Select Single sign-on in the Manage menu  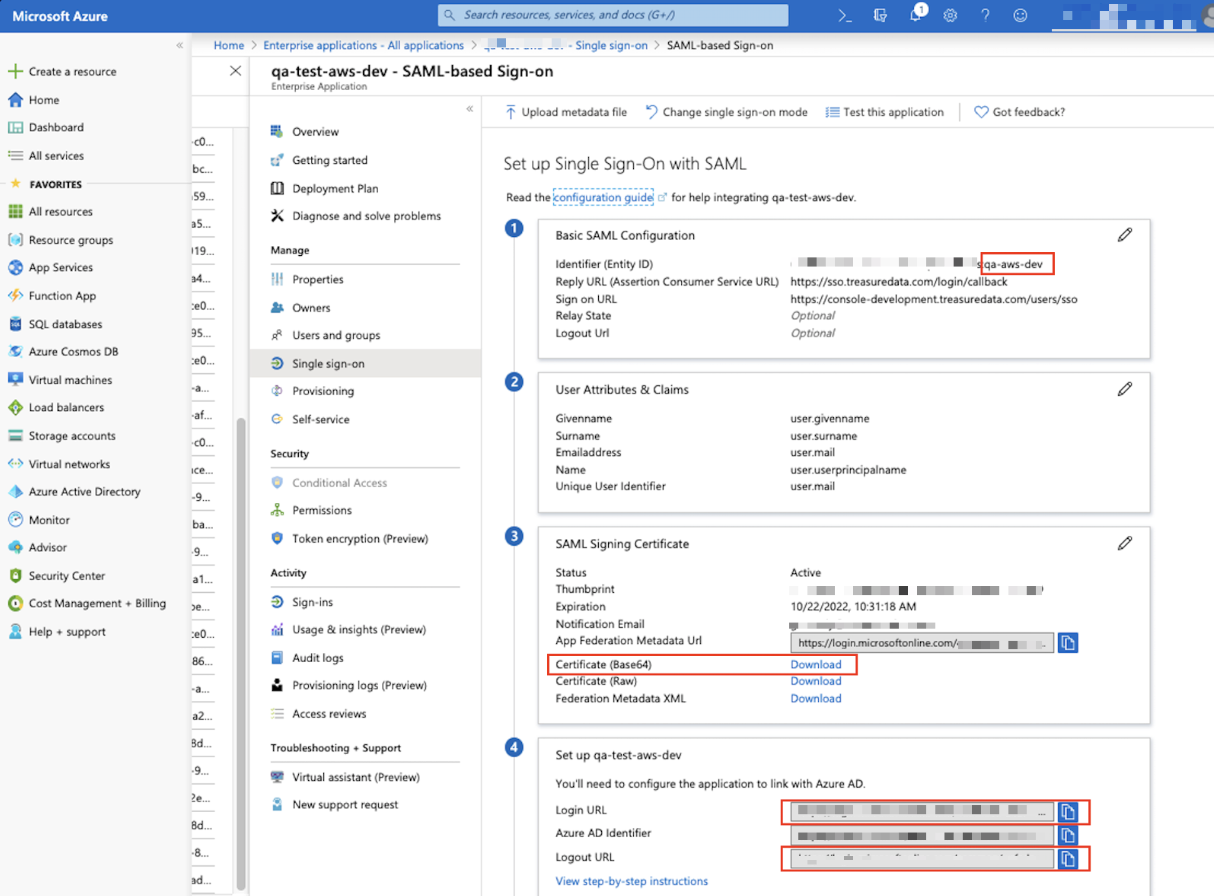coord(328,364)
